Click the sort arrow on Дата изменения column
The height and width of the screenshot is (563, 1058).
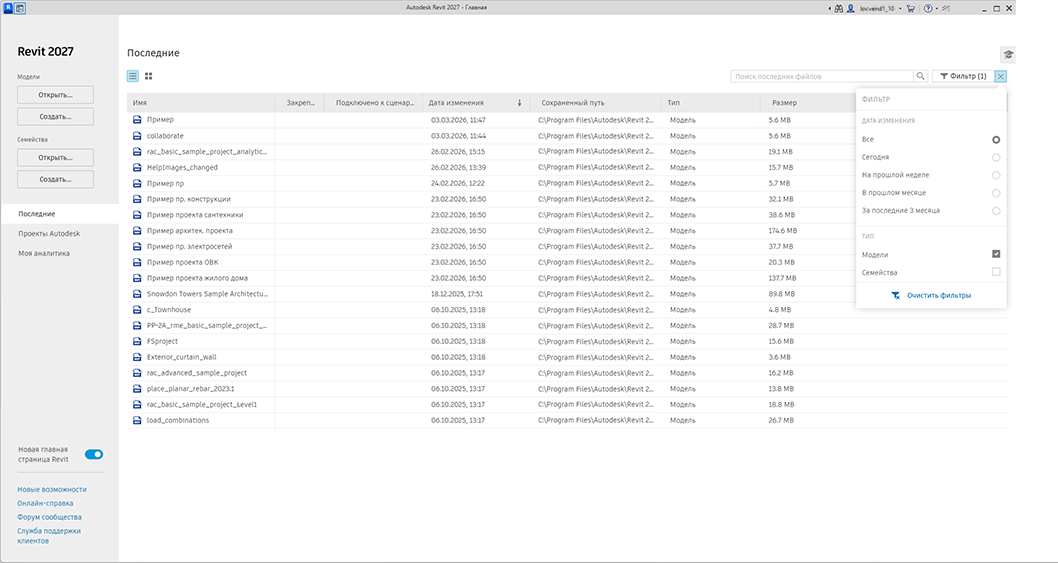point(520,103)
